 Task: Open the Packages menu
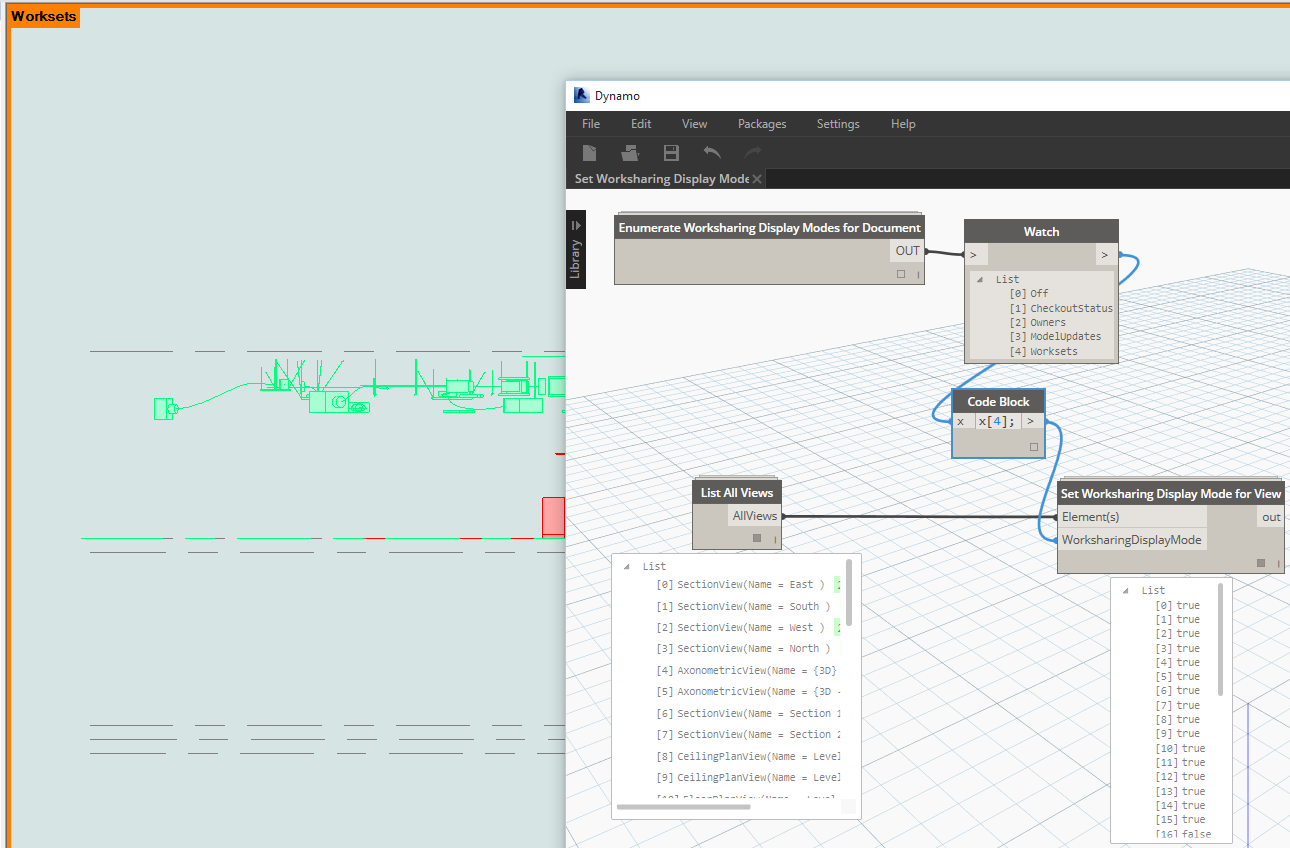pyautogui.click(x=762, y=124)
